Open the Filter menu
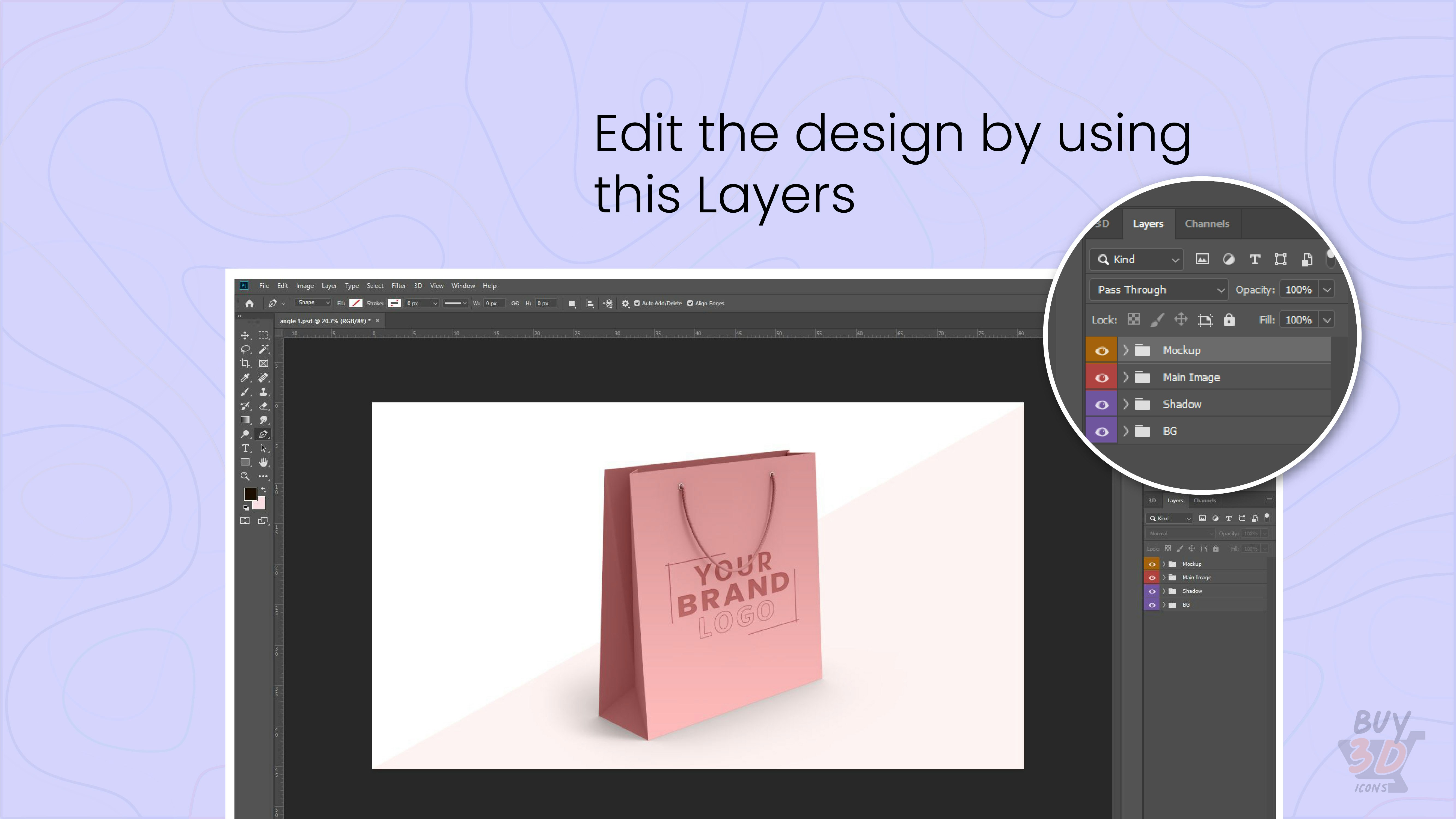 pos(399,286)
